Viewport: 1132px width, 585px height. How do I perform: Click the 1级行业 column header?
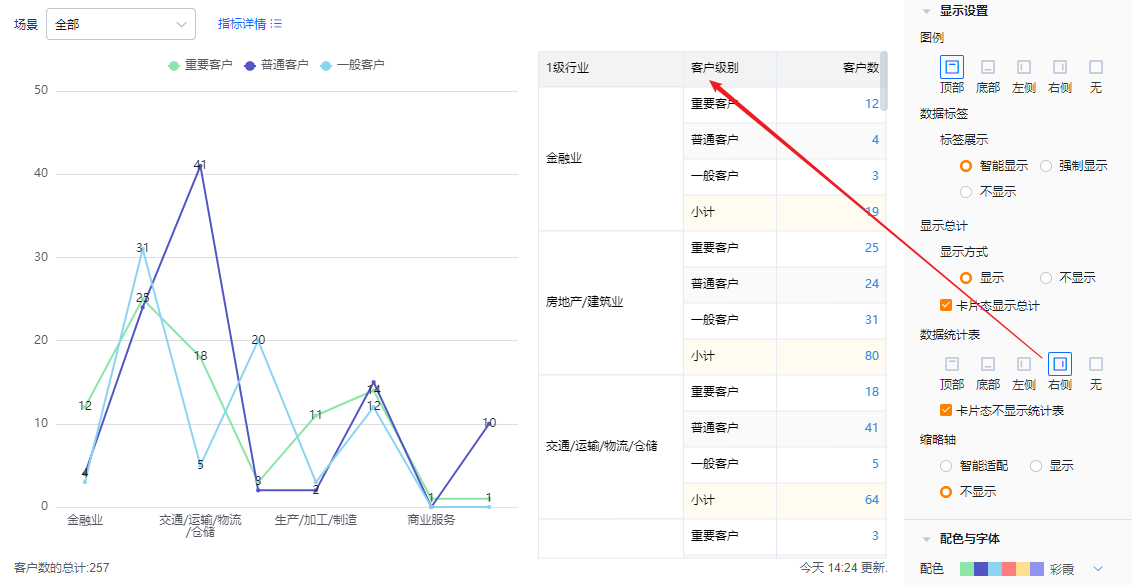tap(568, 68)
